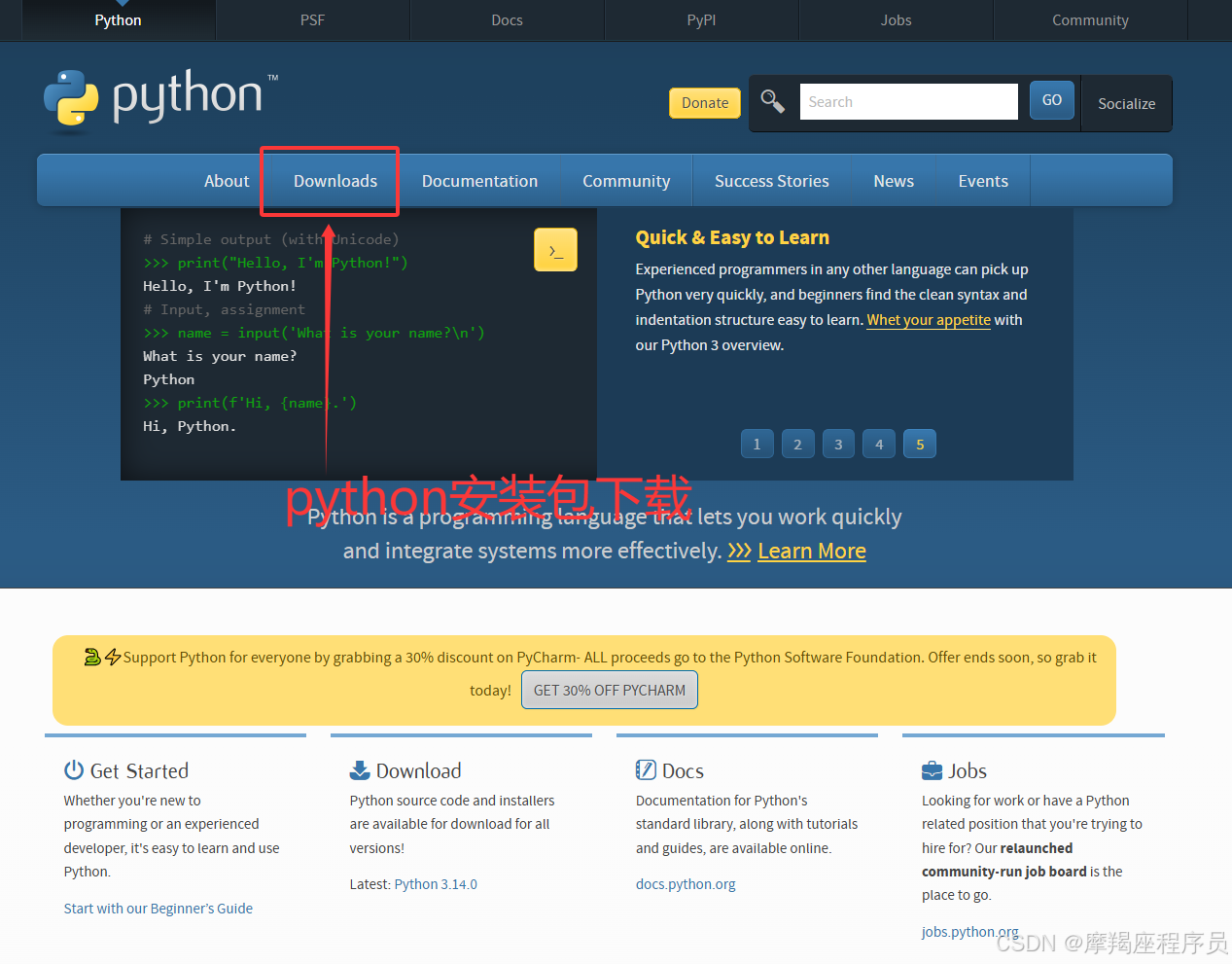Open the About menu
Screen dimensions: 1232x964
227,181
